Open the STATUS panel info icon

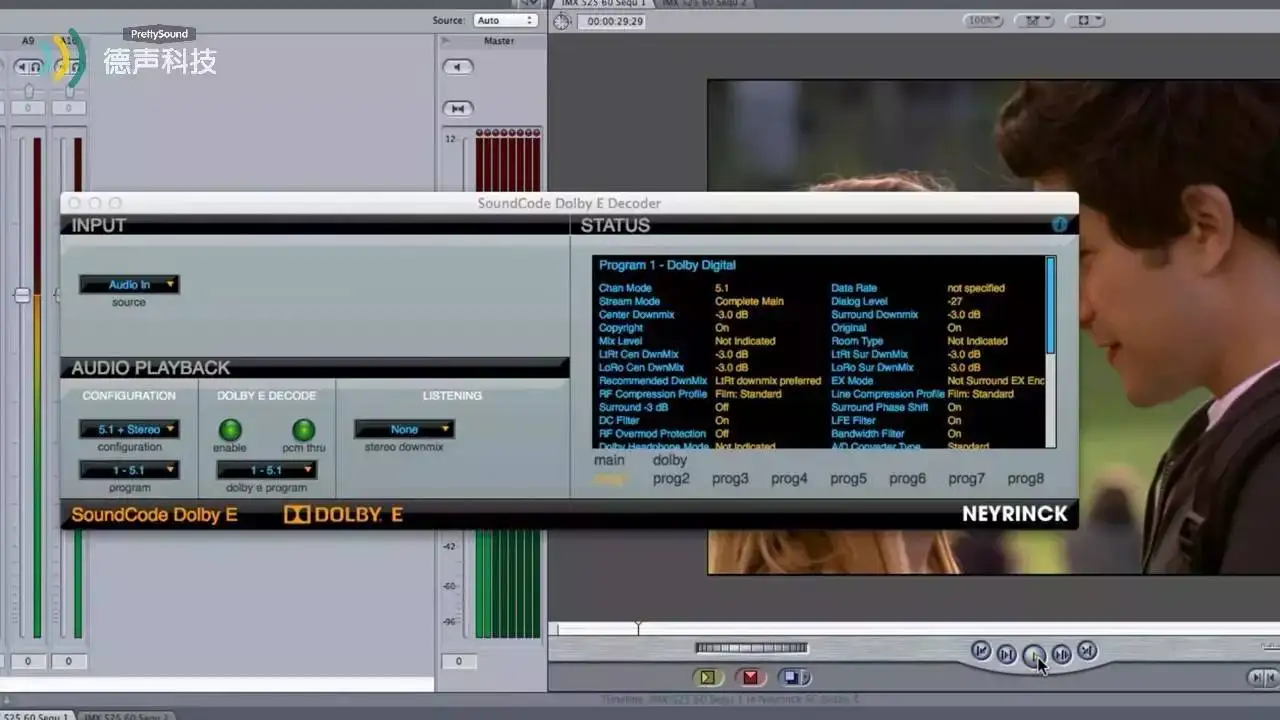[1060, 225]
